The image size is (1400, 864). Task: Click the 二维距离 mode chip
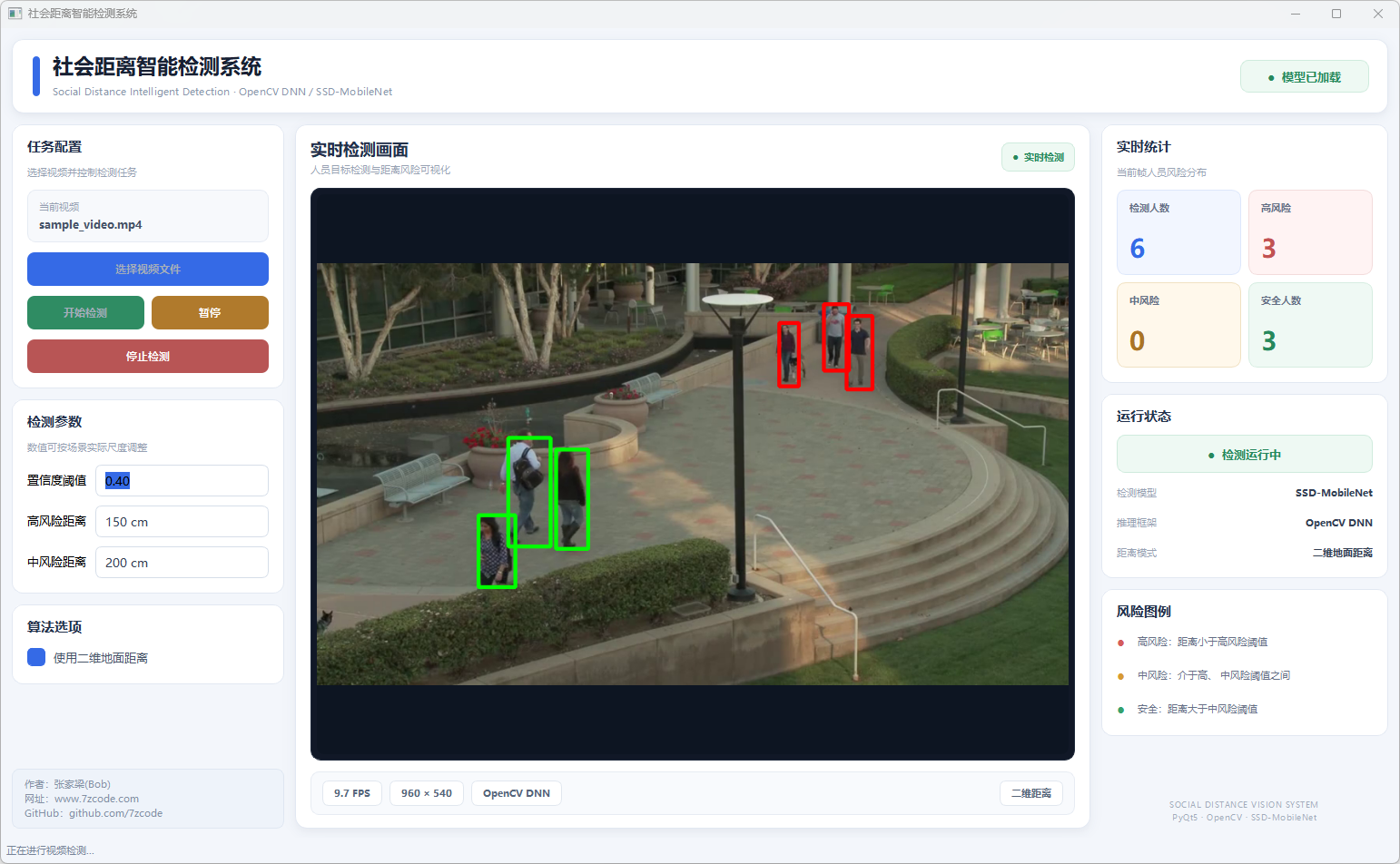1031,793
